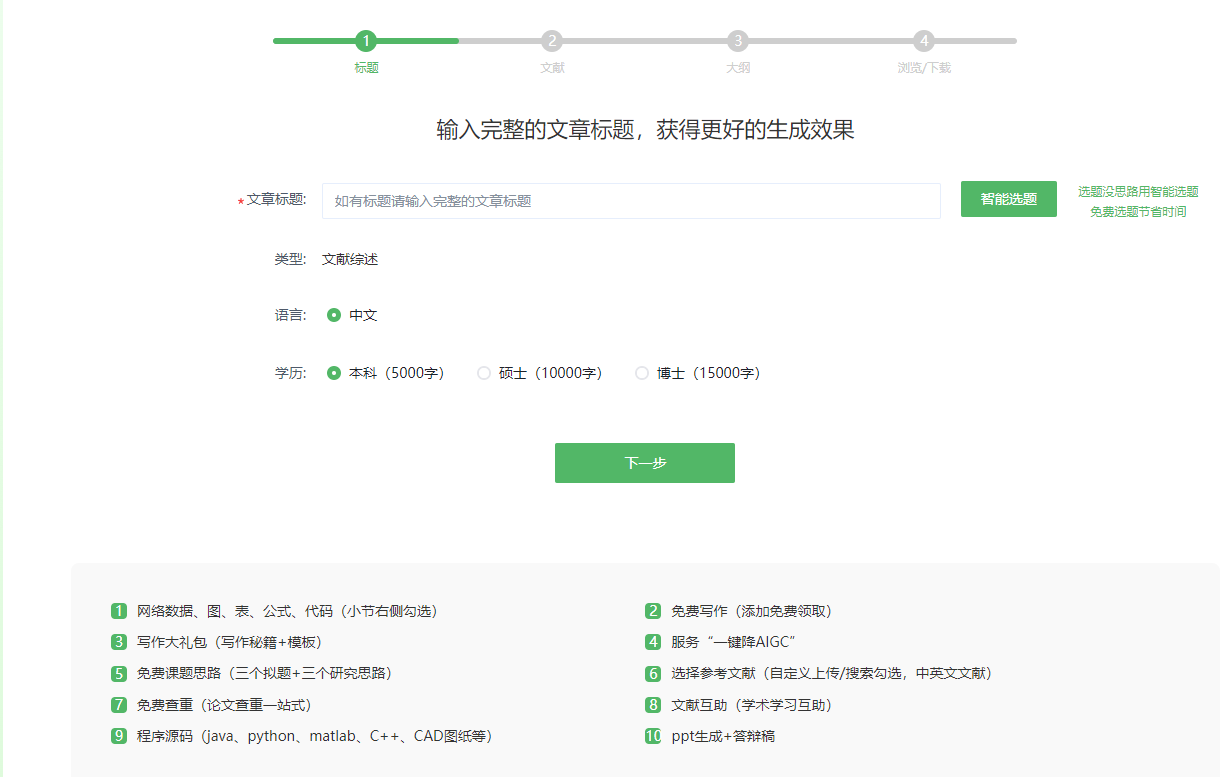
Task: Click the 浏览/下载 step label
Action: (x=924, y=68)
